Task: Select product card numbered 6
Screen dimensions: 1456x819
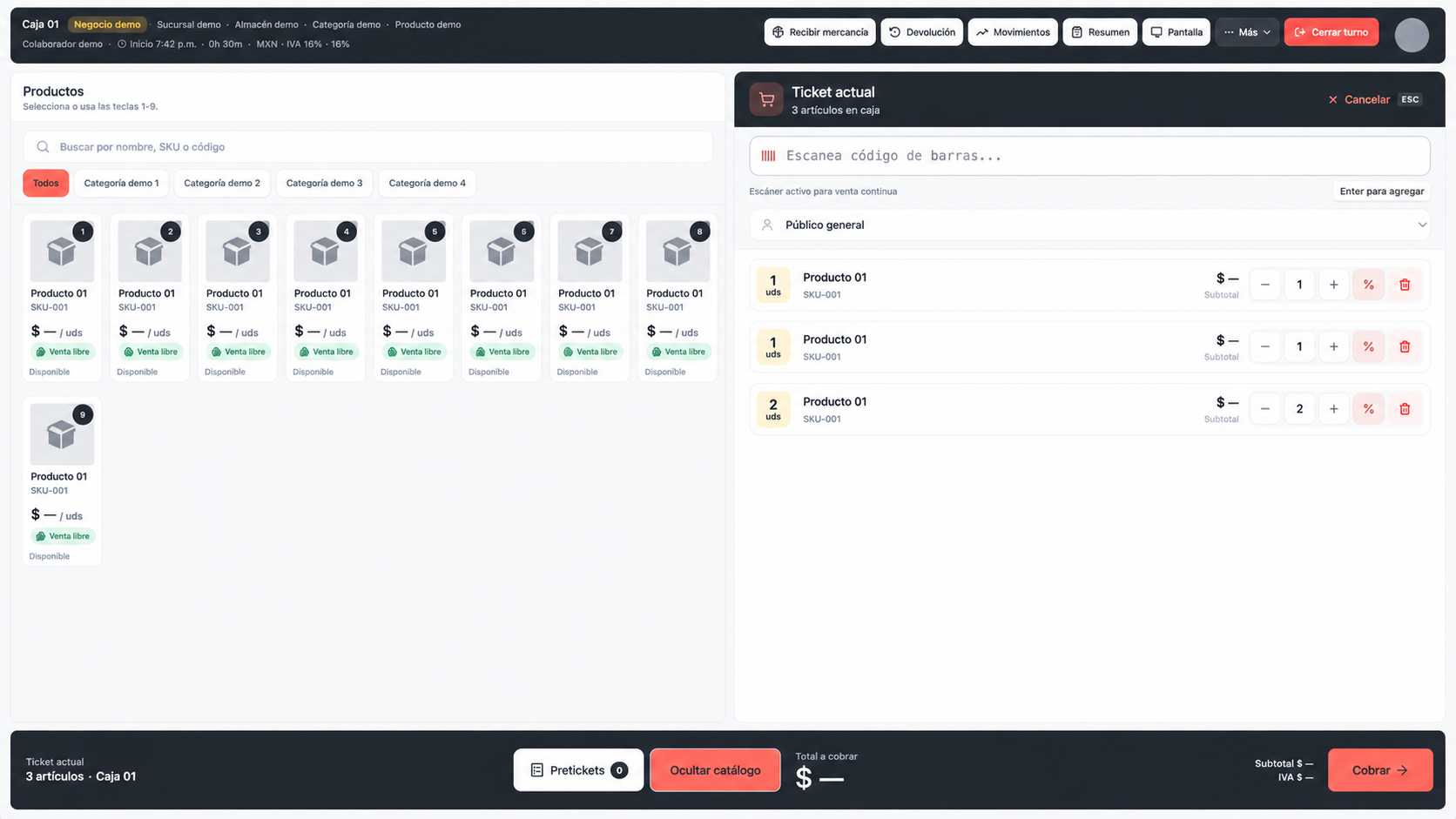Action: tap(502, 298)
